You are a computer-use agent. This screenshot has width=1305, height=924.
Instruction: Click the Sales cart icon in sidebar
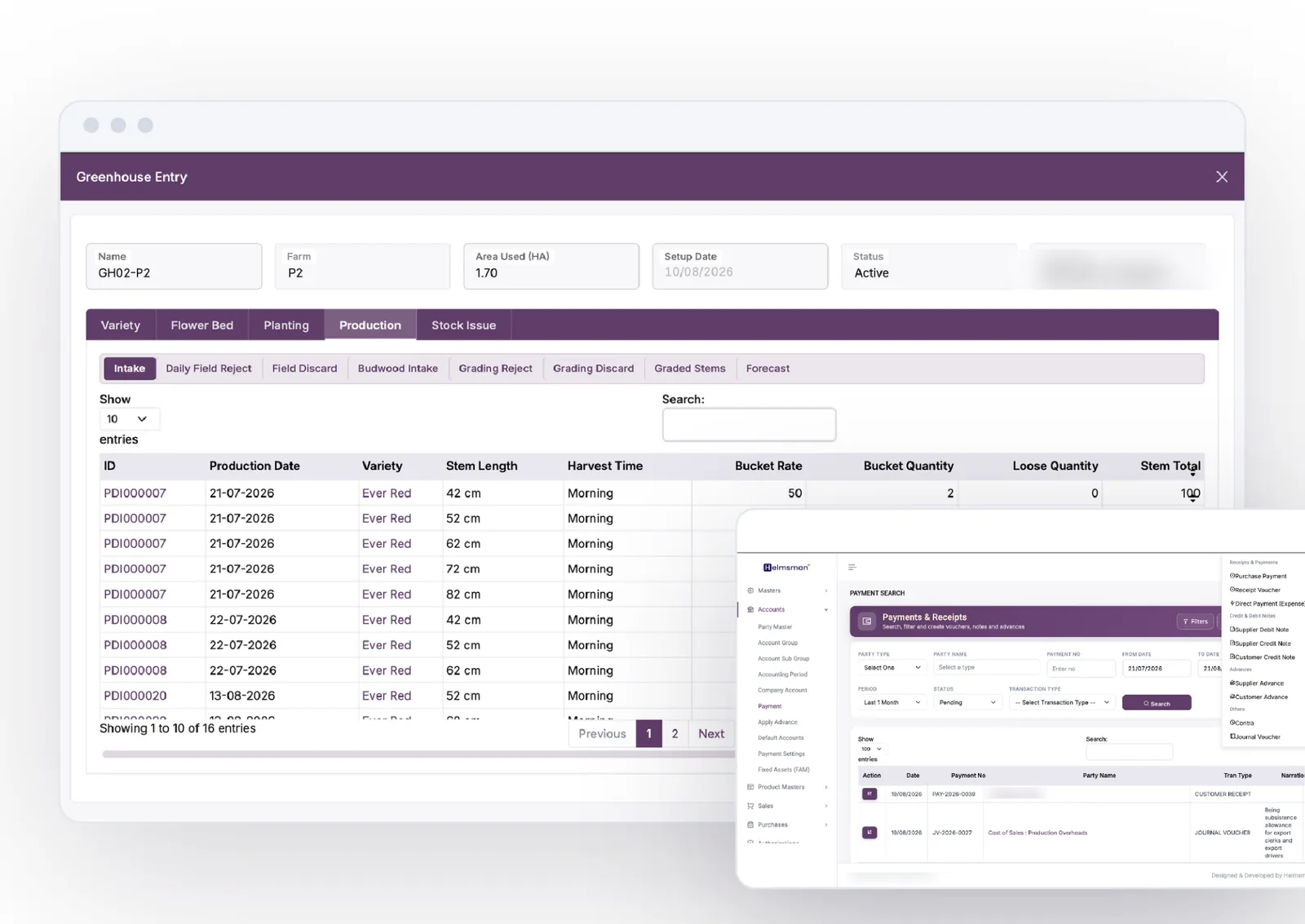(x=750, y=806)
